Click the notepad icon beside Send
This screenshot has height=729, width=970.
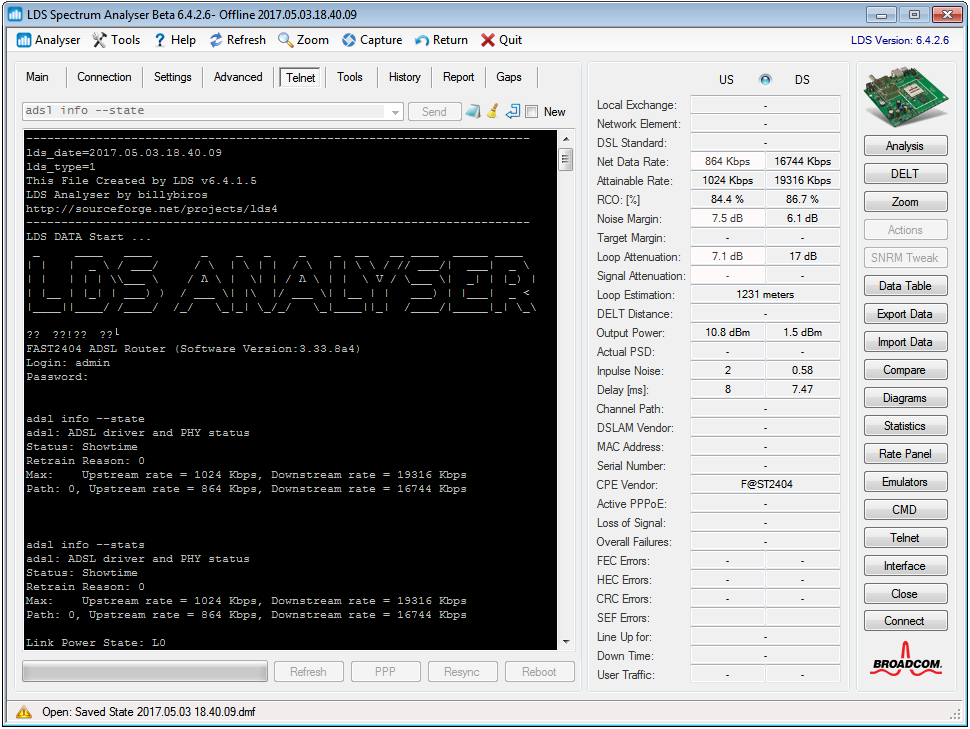tap(473, 111)
